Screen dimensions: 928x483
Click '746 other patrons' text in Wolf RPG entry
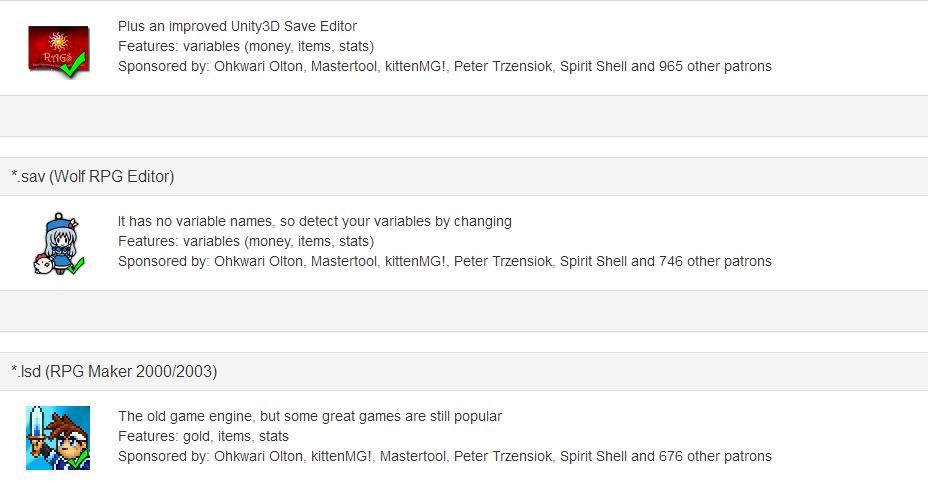coord(715,261)
